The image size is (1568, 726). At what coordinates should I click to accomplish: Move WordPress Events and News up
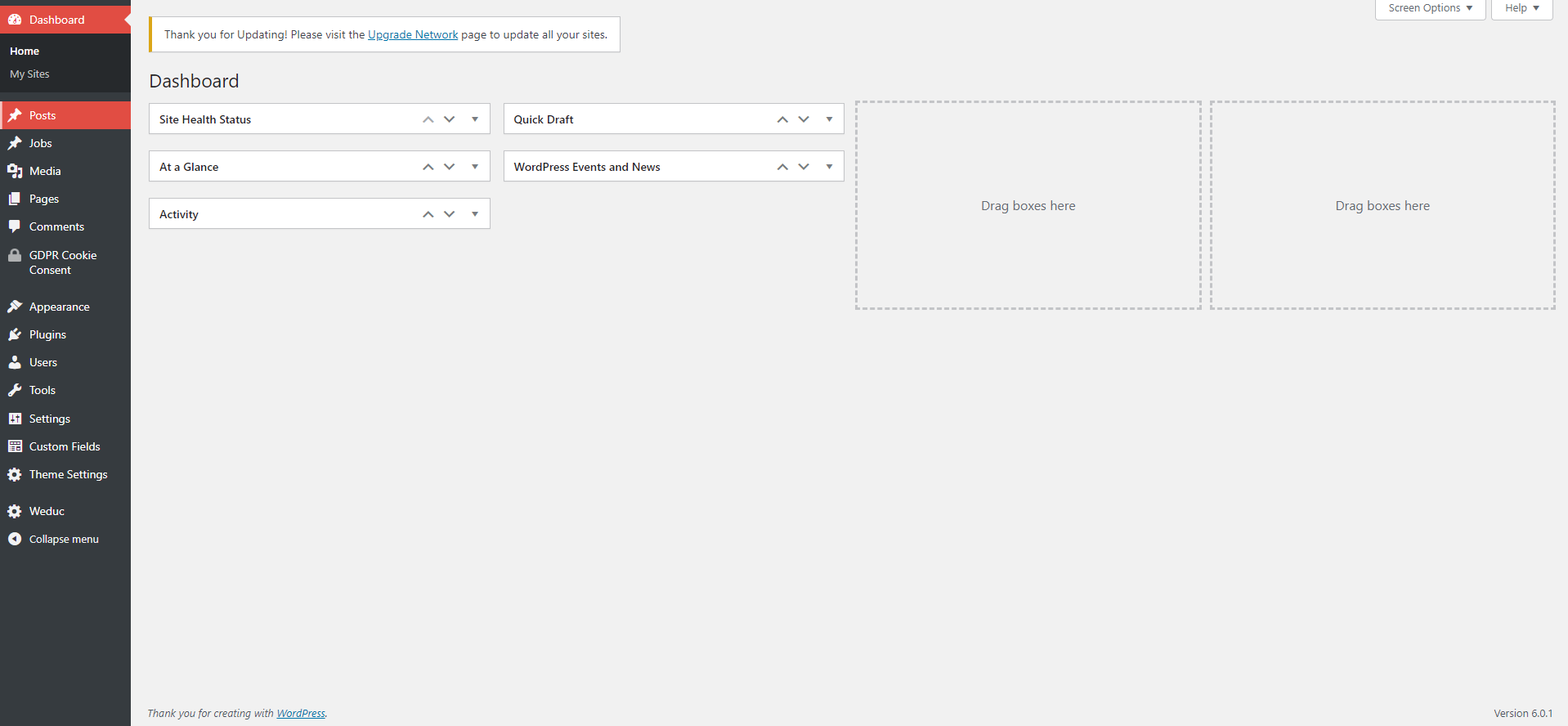pyautogui.click(x=782, y=167)
